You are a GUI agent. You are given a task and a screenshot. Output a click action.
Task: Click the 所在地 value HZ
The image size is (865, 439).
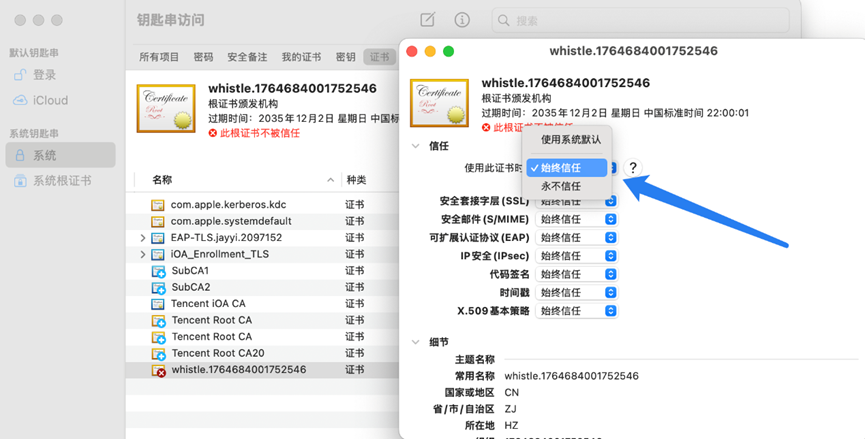pos(511,425)
